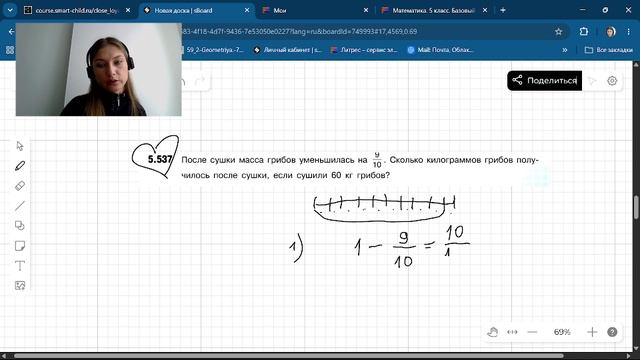Open the Mail Почта Облако bookmark
Viewport: 640px width, 360px height.
pos(440,50)
